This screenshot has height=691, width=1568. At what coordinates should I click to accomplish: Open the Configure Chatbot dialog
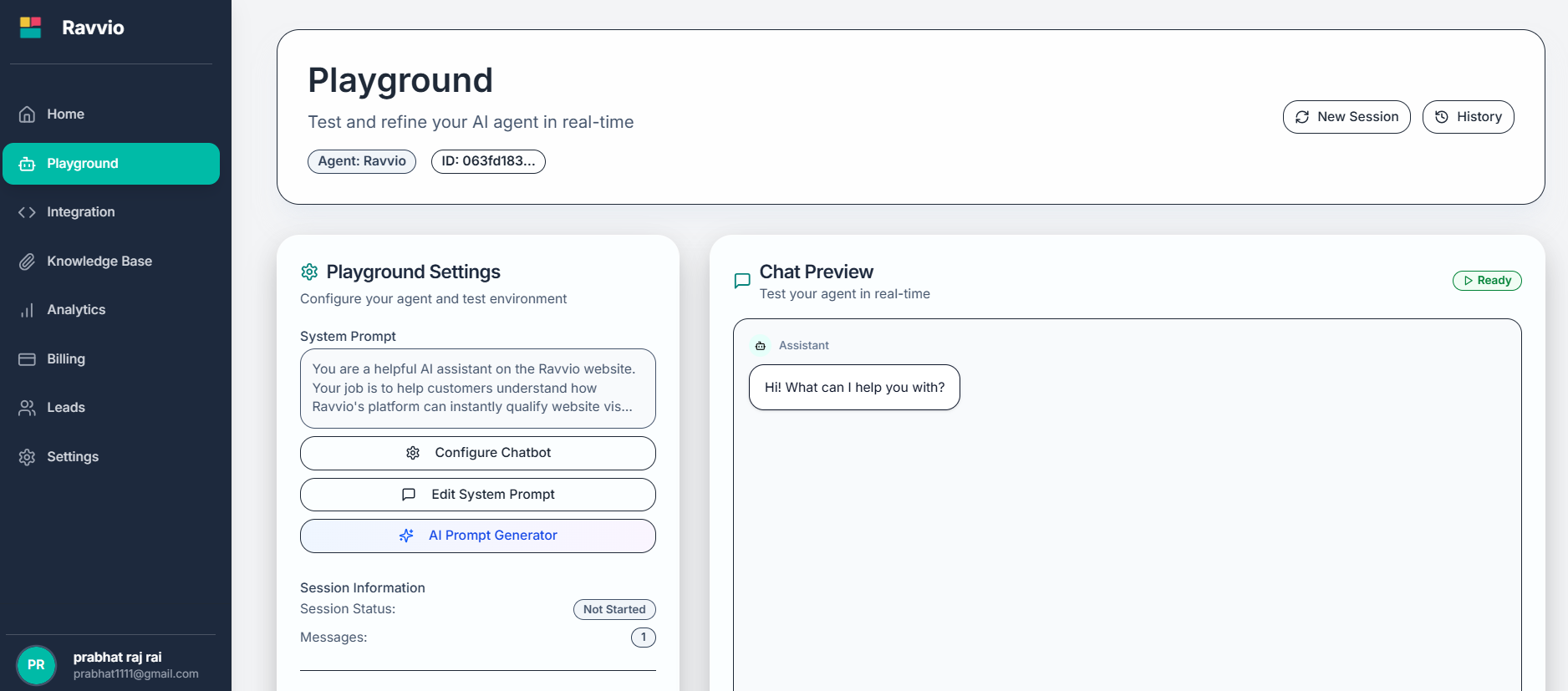[x=477, y=452]
